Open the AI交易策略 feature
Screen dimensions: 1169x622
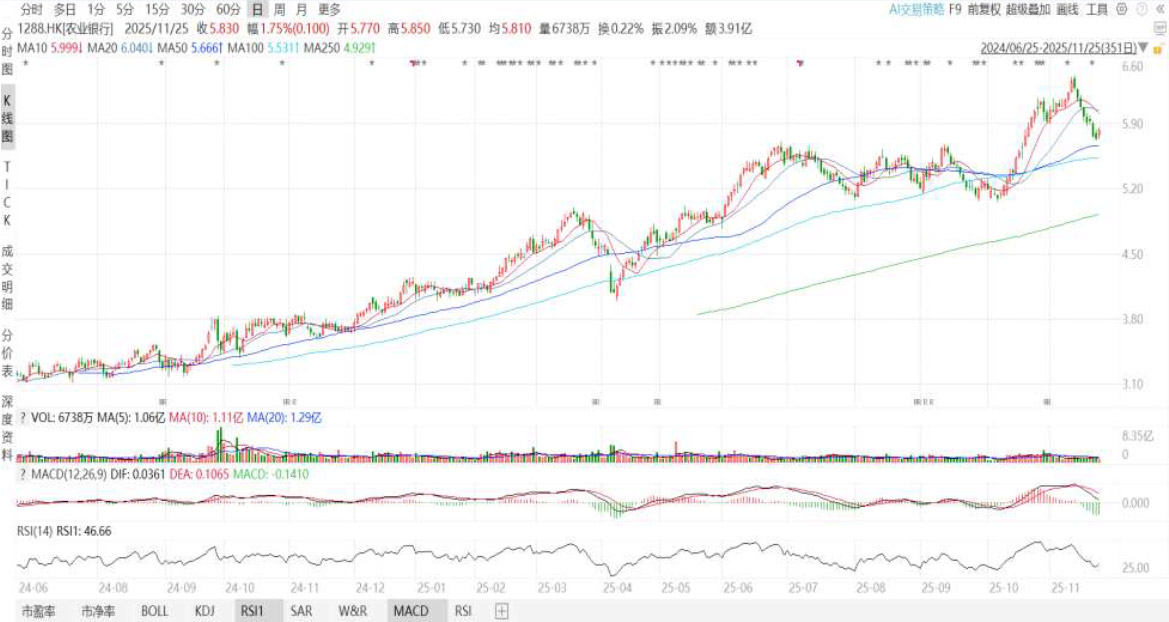pos(916,9)
